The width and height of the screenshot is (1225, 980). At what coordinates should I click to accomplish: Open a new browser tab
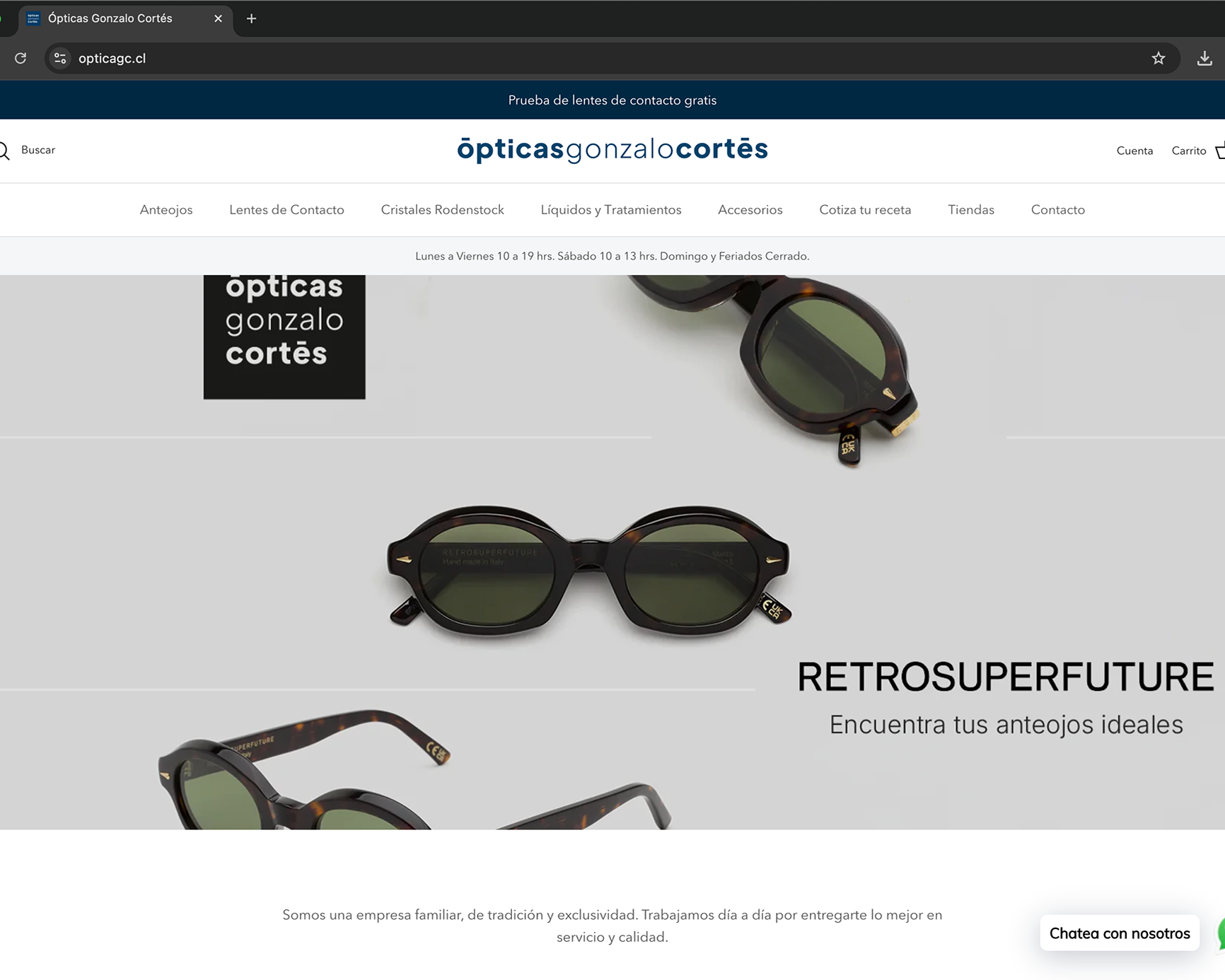251,18
